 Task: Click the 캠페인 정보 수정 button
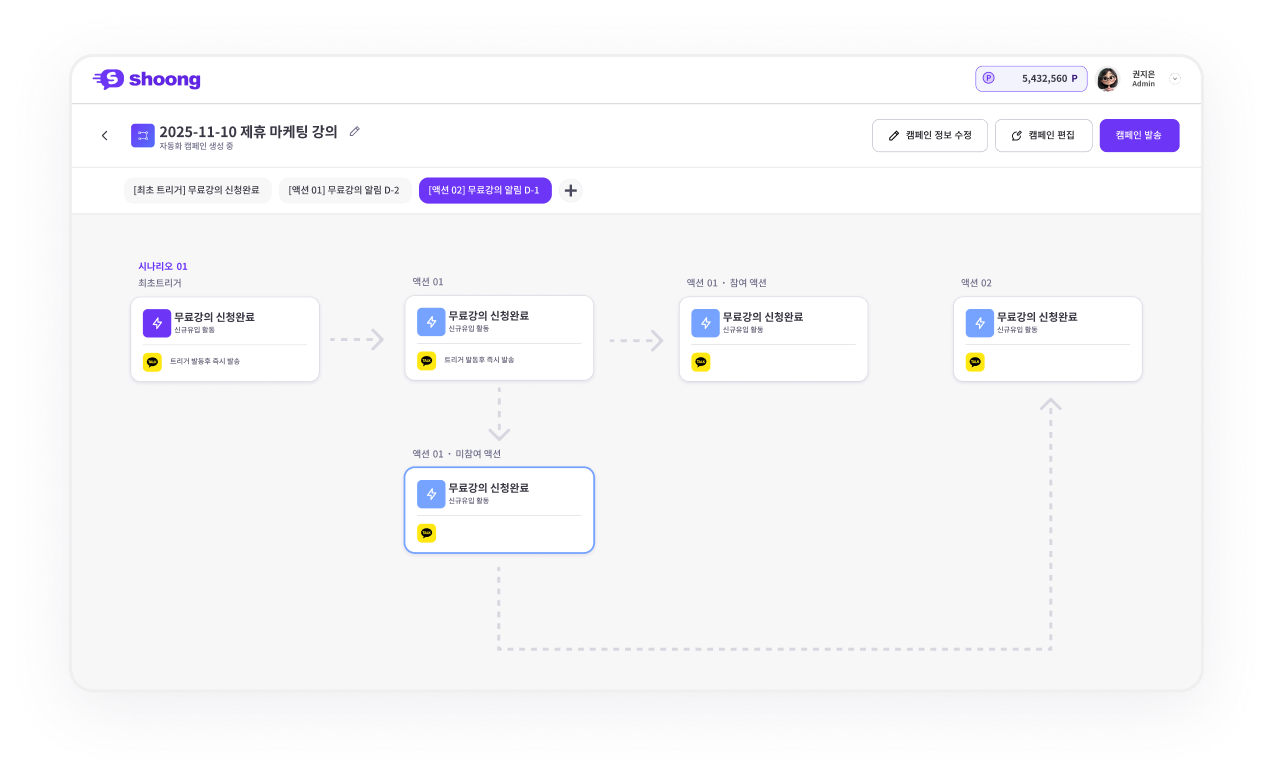(929, 135)
